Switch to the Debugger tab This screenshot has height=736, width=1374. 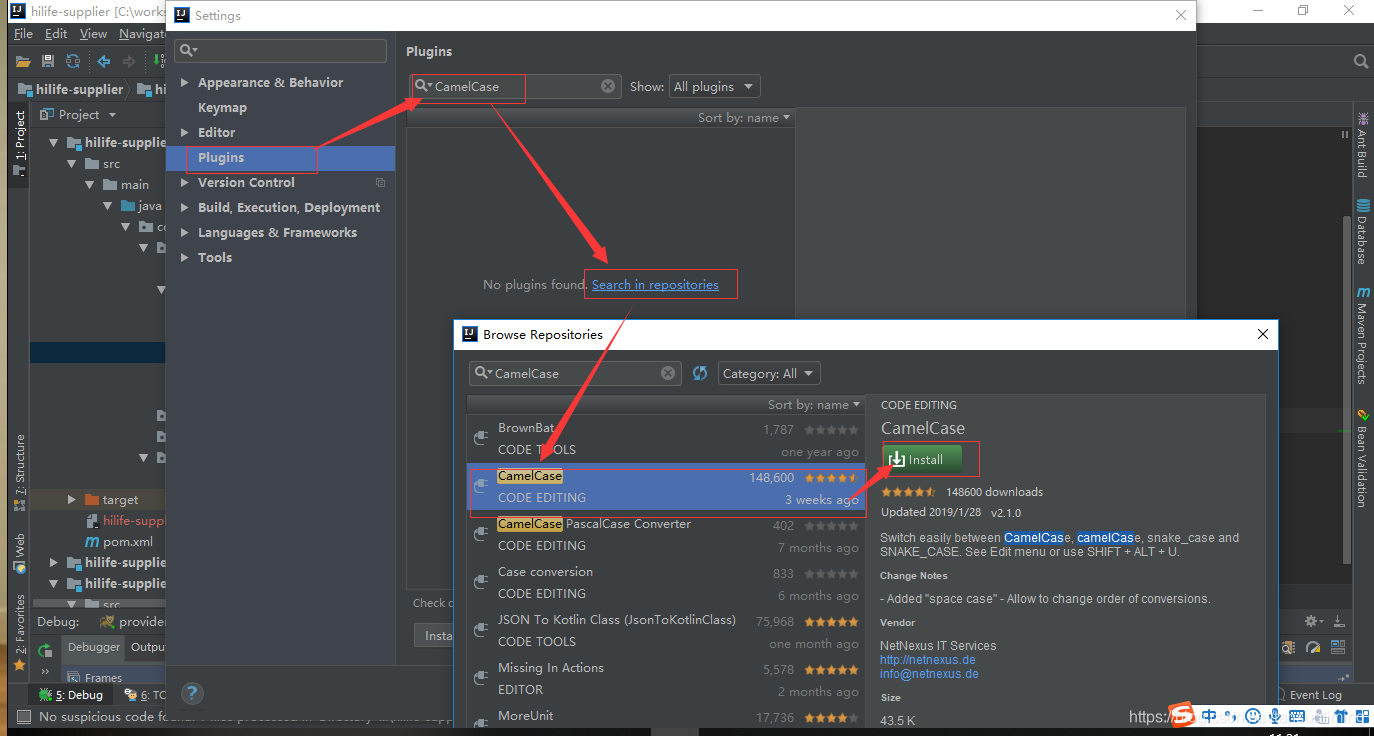pyautogui.click(x=94, y=647)
